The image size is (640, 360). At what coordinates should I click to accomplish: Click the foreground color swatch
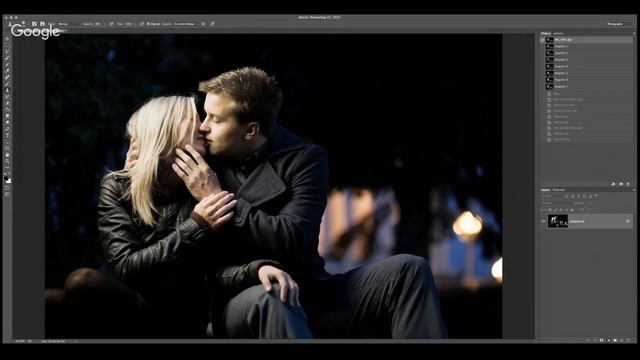point(6,178)
